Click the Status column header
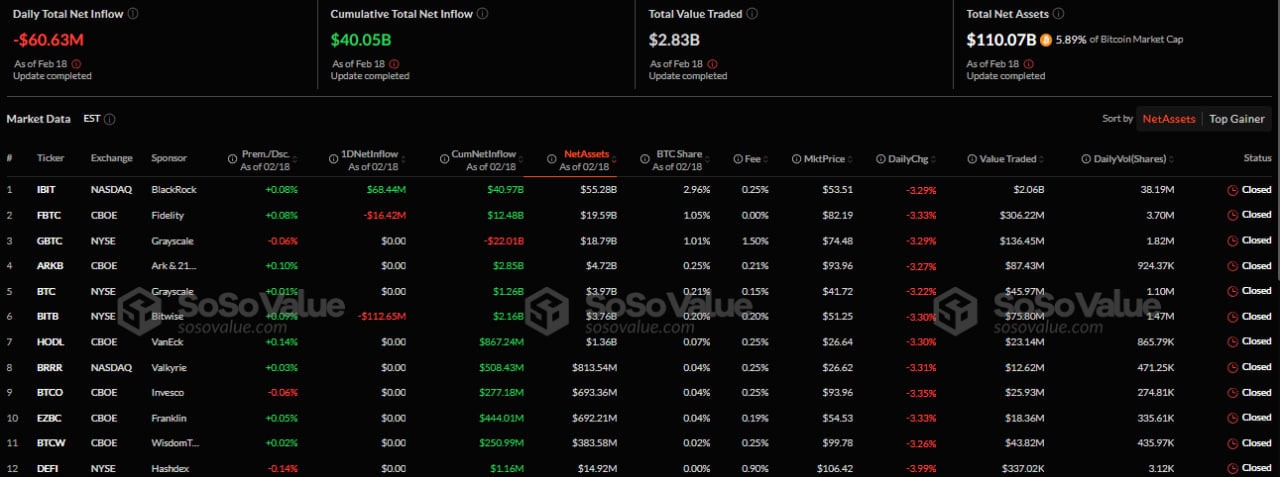 point(1257,158)
